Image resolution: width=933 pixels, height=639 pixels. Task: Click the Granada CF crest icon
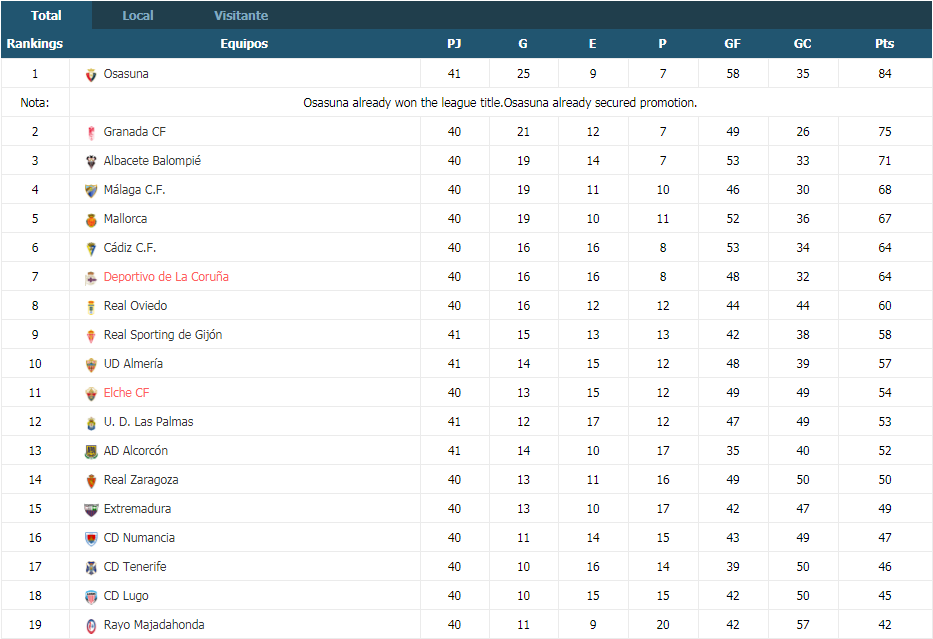pyautogui.click(x=91, y=133)
